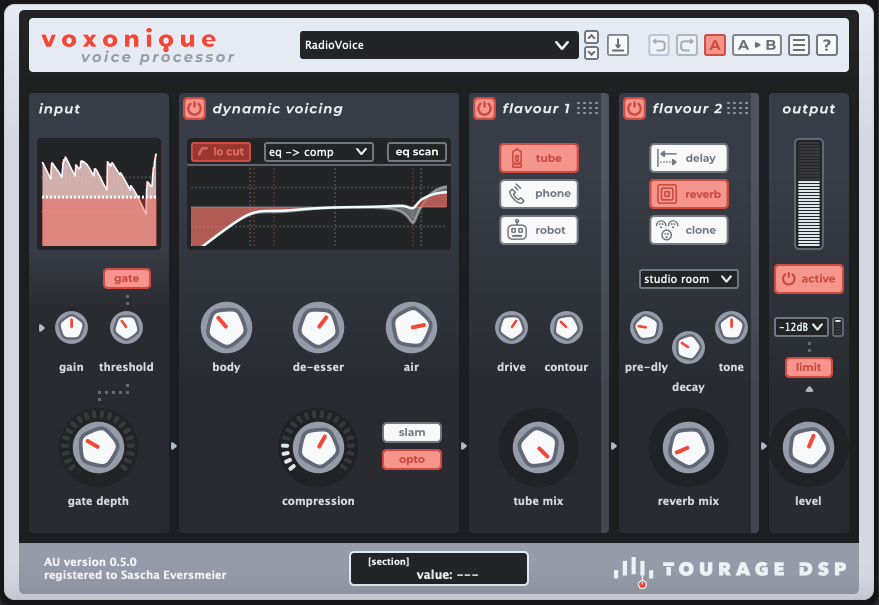Click the voxonique voice processor logo
The height and width of the screenshot is (605, 879).
click(137, 46)
